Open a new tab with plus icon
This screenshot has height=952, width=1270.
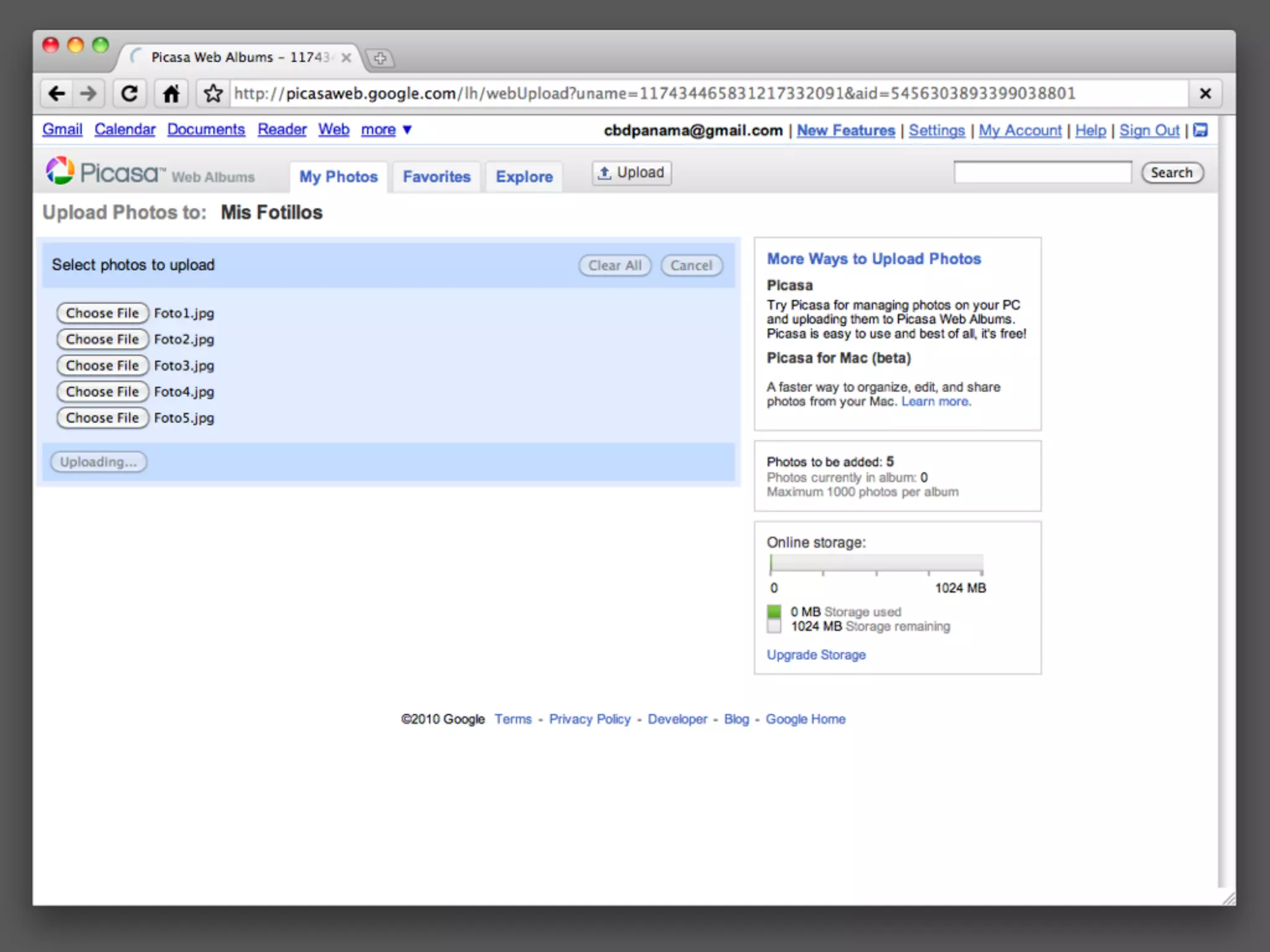[380, 58]
